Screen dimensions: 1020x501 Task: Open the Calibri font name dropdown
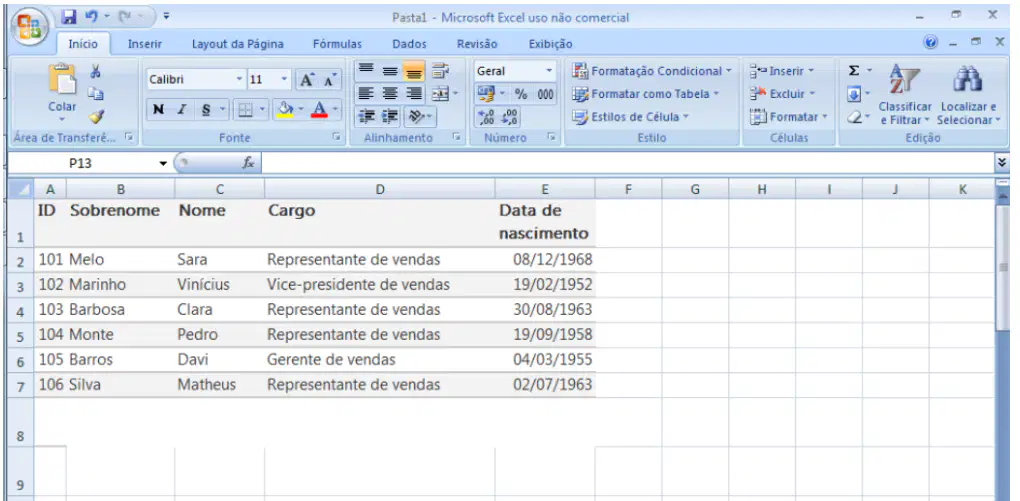coord(239,79)
